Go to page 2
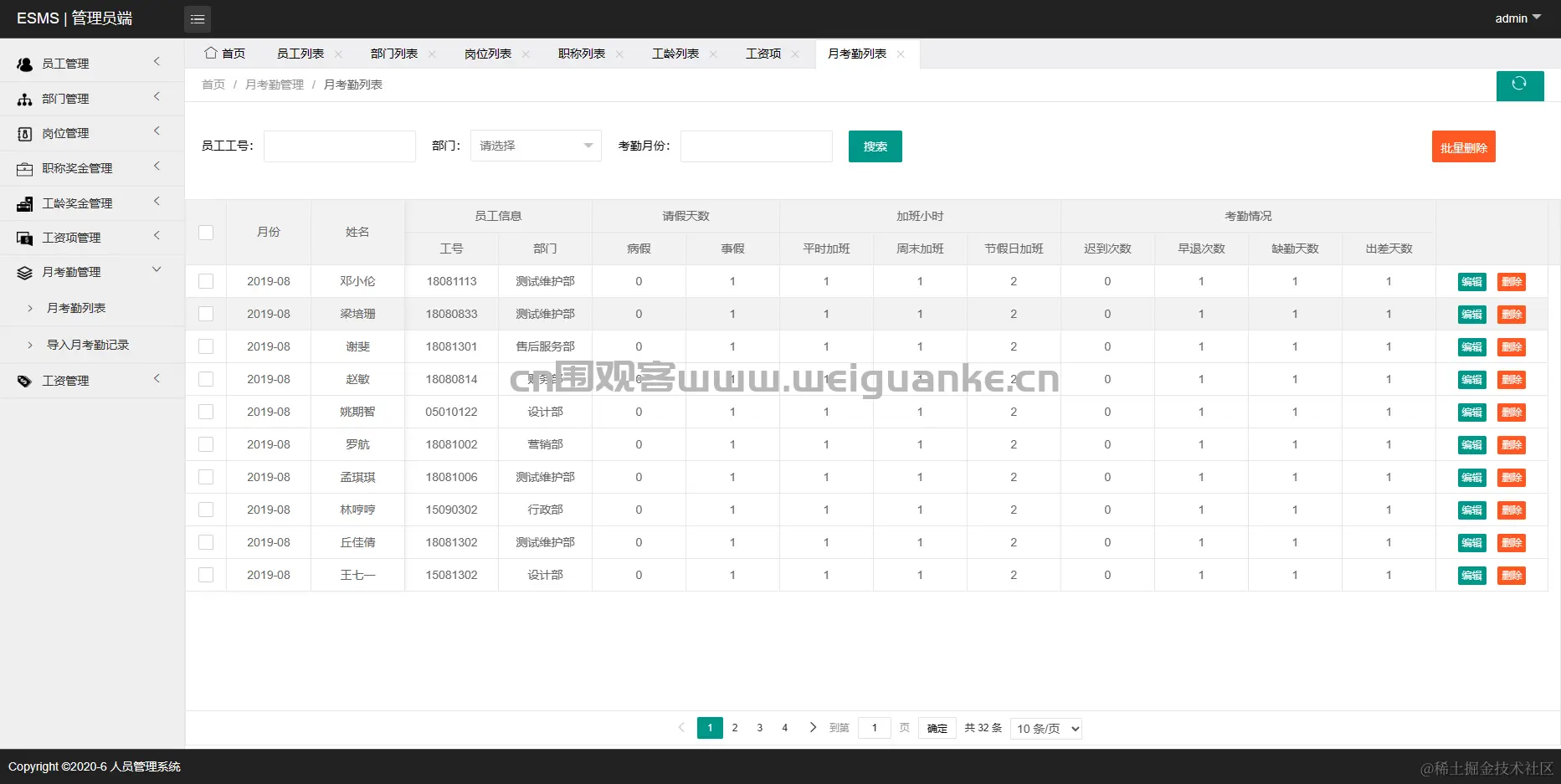The height and width of the screenshot is (784, 1561). click(x=735, y=728)
